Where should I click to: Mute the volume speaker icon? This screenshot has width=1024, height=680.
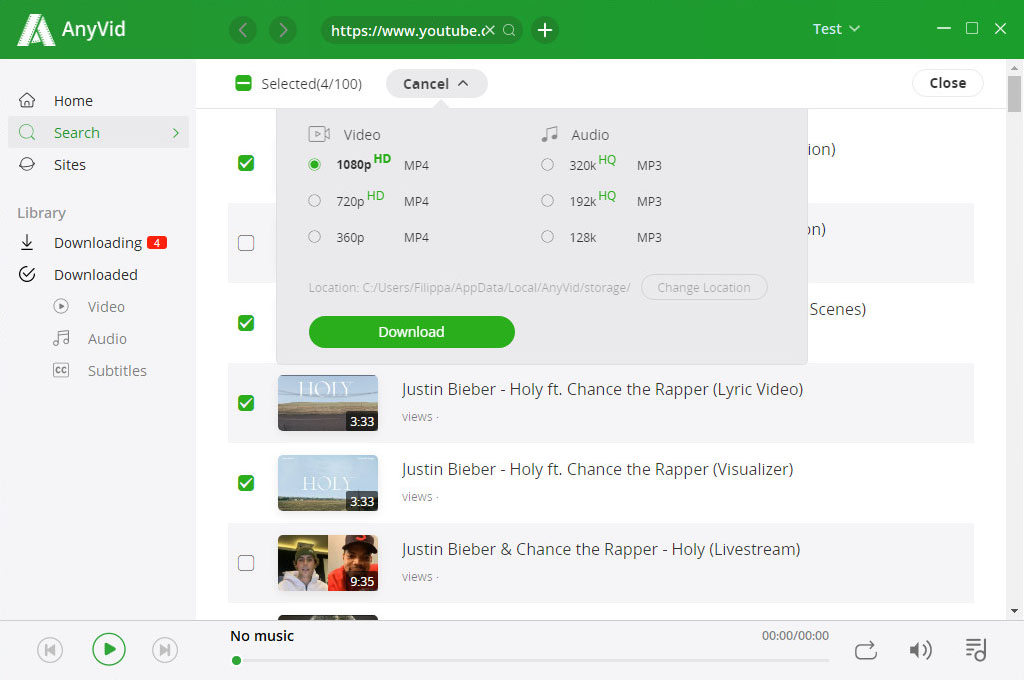pos(920,650)
